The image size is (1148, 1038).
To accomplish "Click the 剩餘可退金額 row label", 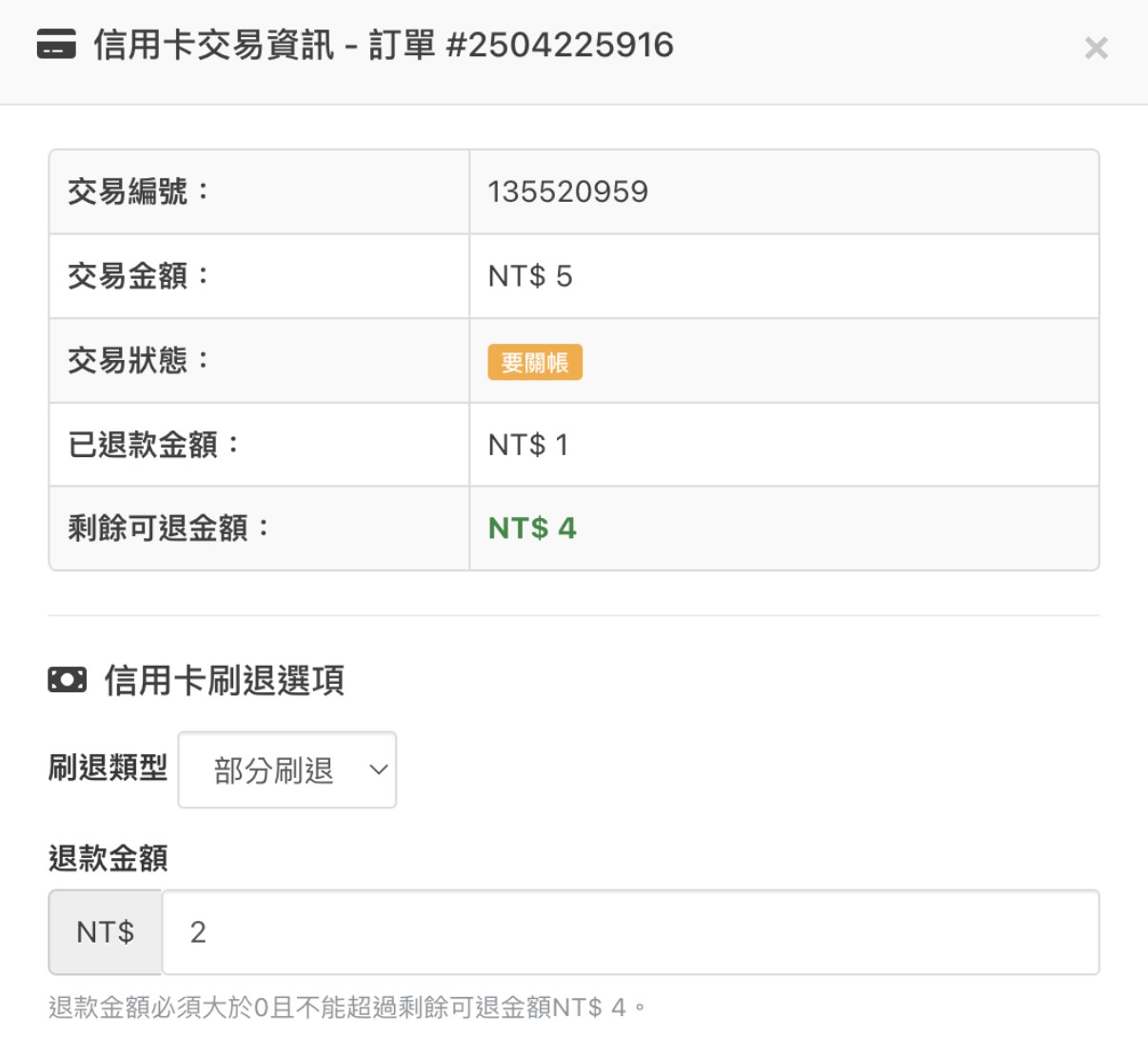I will pyautogui.click(x=168, y=529).
